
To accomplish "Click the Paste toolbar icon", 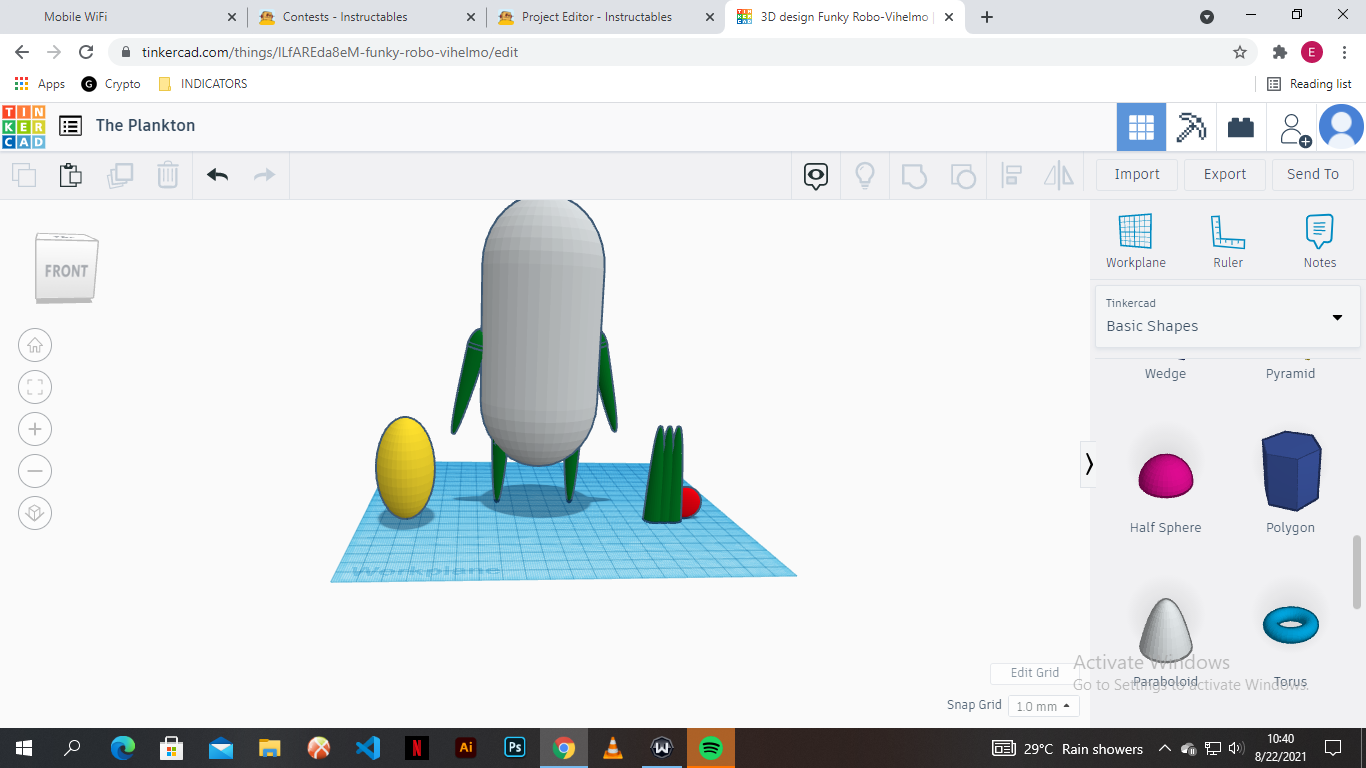I will coord(71,175).
